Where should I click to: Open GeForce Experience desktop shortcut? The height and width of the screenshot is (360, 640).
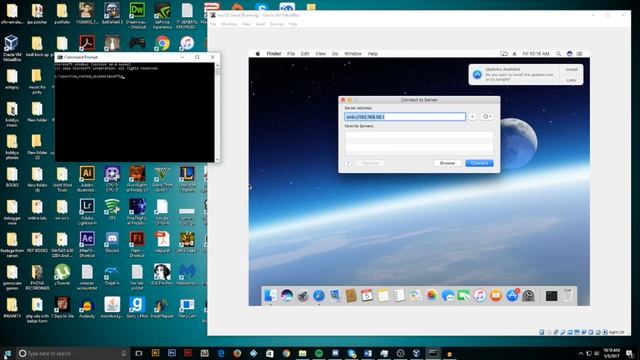162,16
